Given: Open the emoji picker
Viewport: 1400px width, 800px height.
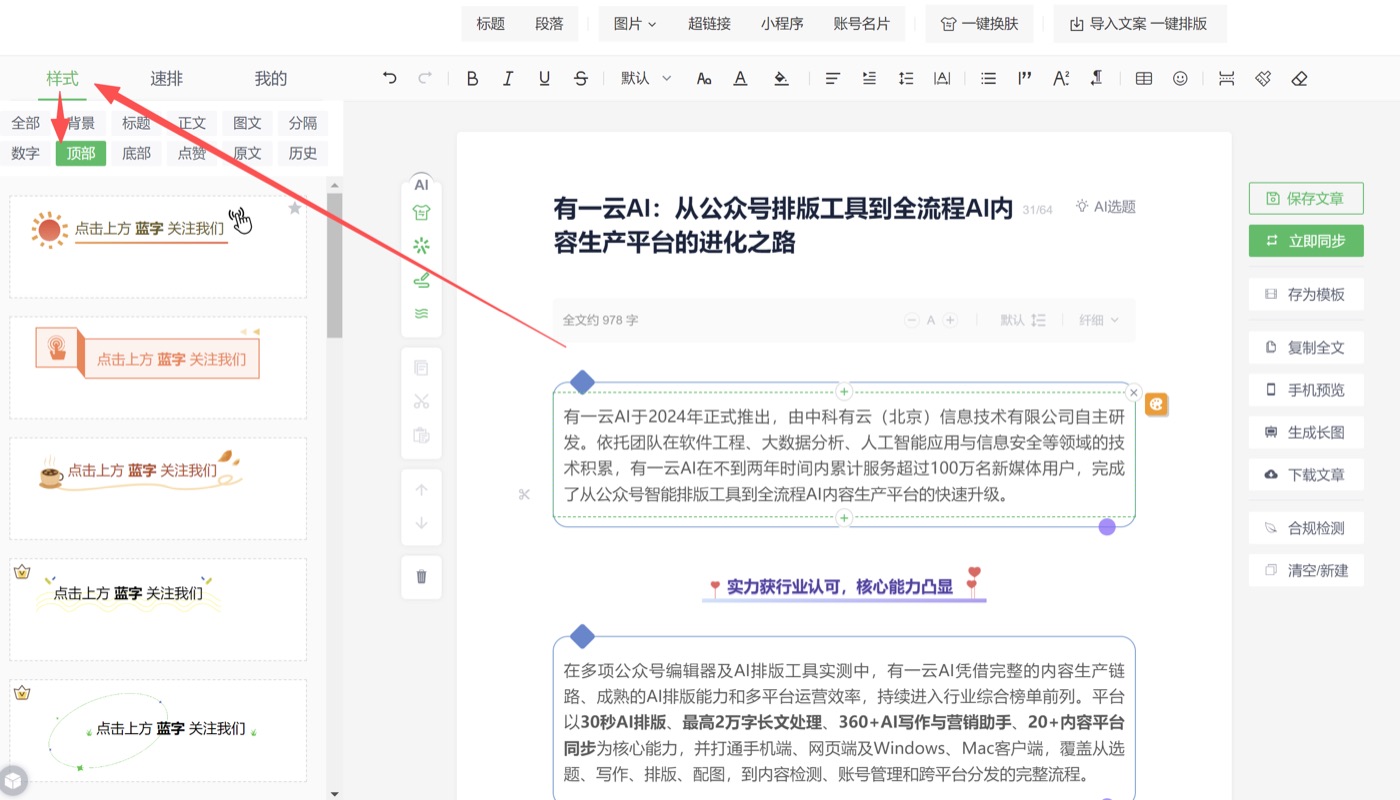Looking at the screenshot, I should coord(1180,78).
